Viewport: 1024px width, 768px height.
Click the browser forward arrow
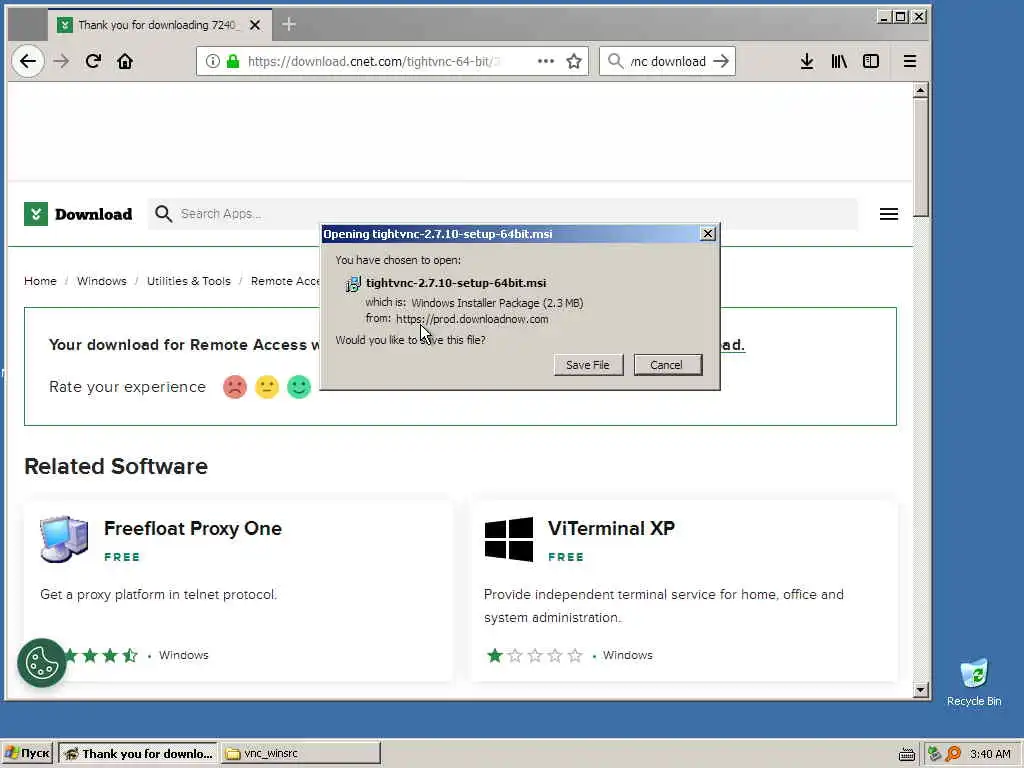pyautogui.click(x=61, y=61)
